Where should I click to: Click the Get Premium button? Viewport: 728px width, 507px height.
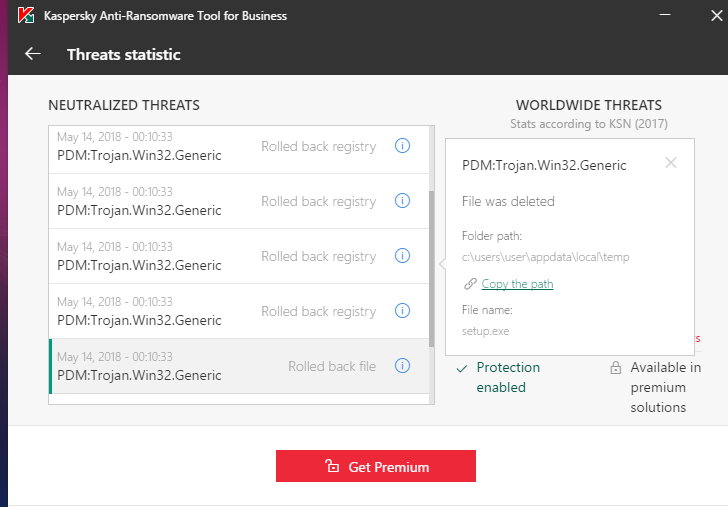(376, 466)
